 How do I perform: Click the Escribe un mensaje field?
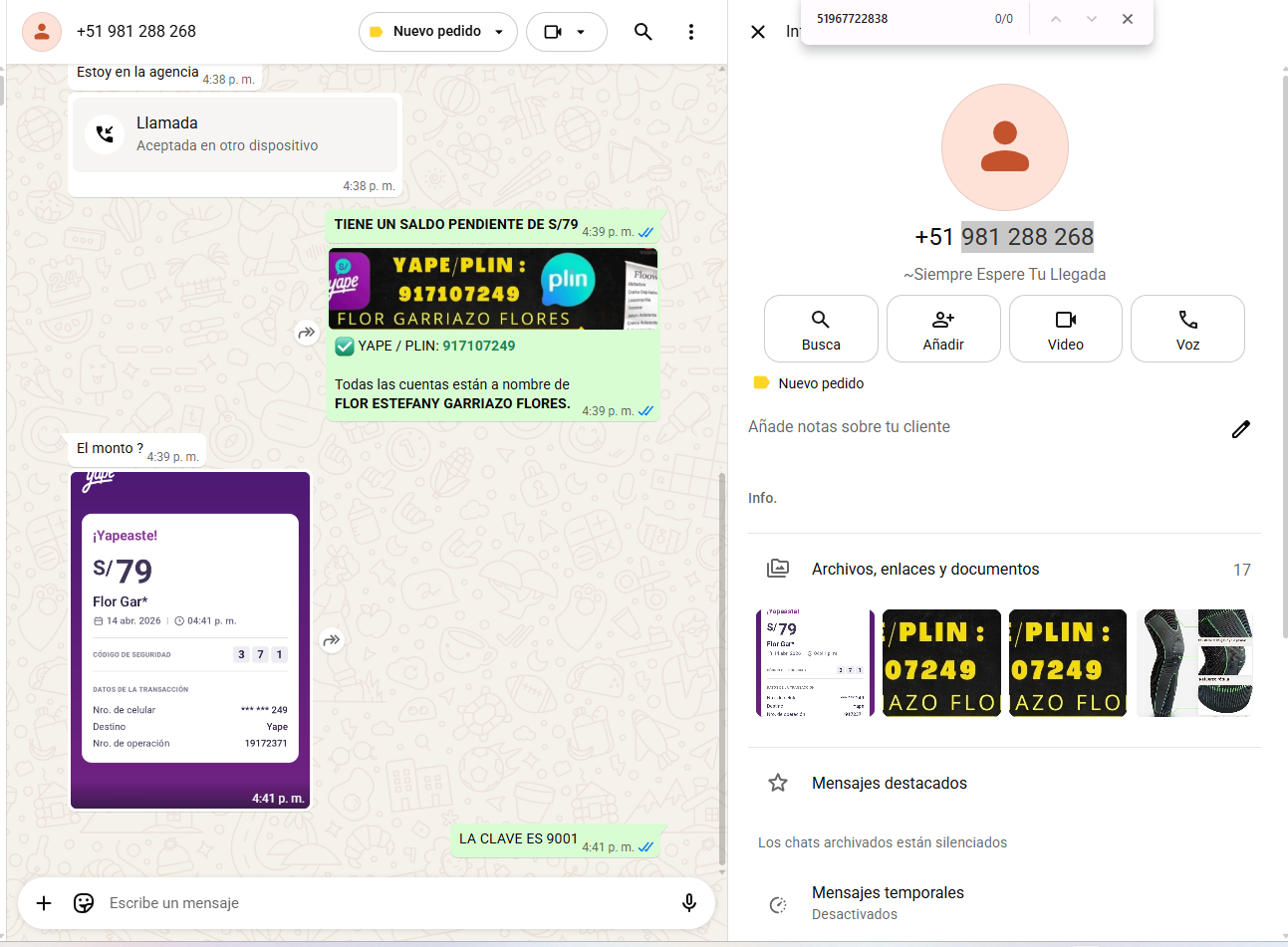tap(379, 903)
